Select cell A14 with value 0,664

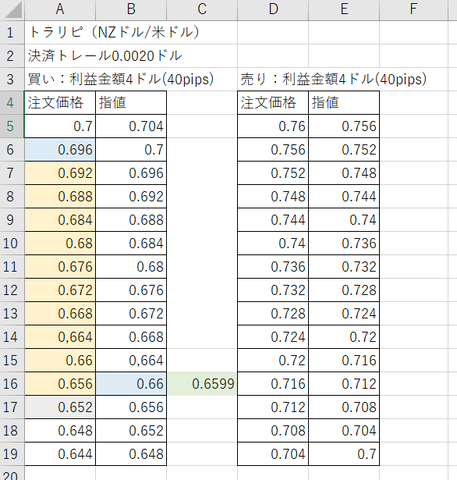pyautogui.click(x=60, y=337)
